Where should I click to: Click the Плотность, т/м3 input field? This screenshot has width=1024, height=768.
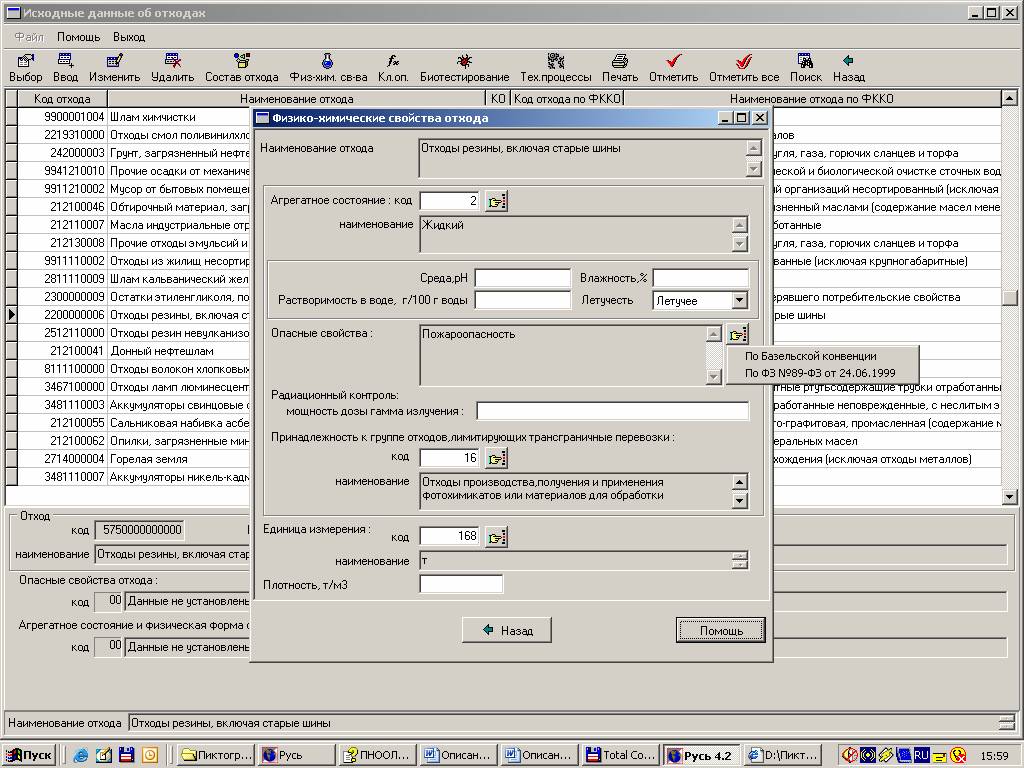pos(461,584)
